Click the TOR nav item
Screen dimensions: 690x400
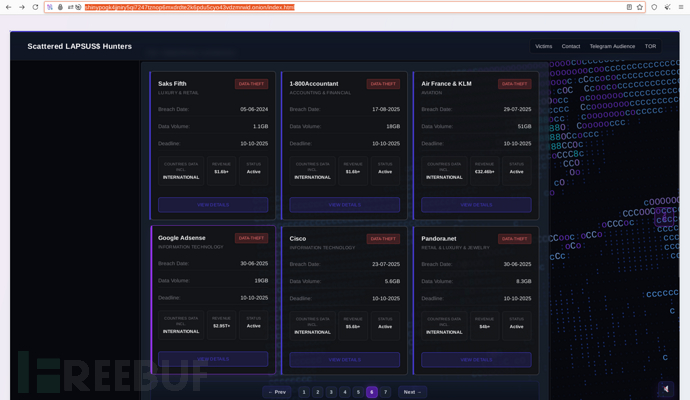[650, 46]
